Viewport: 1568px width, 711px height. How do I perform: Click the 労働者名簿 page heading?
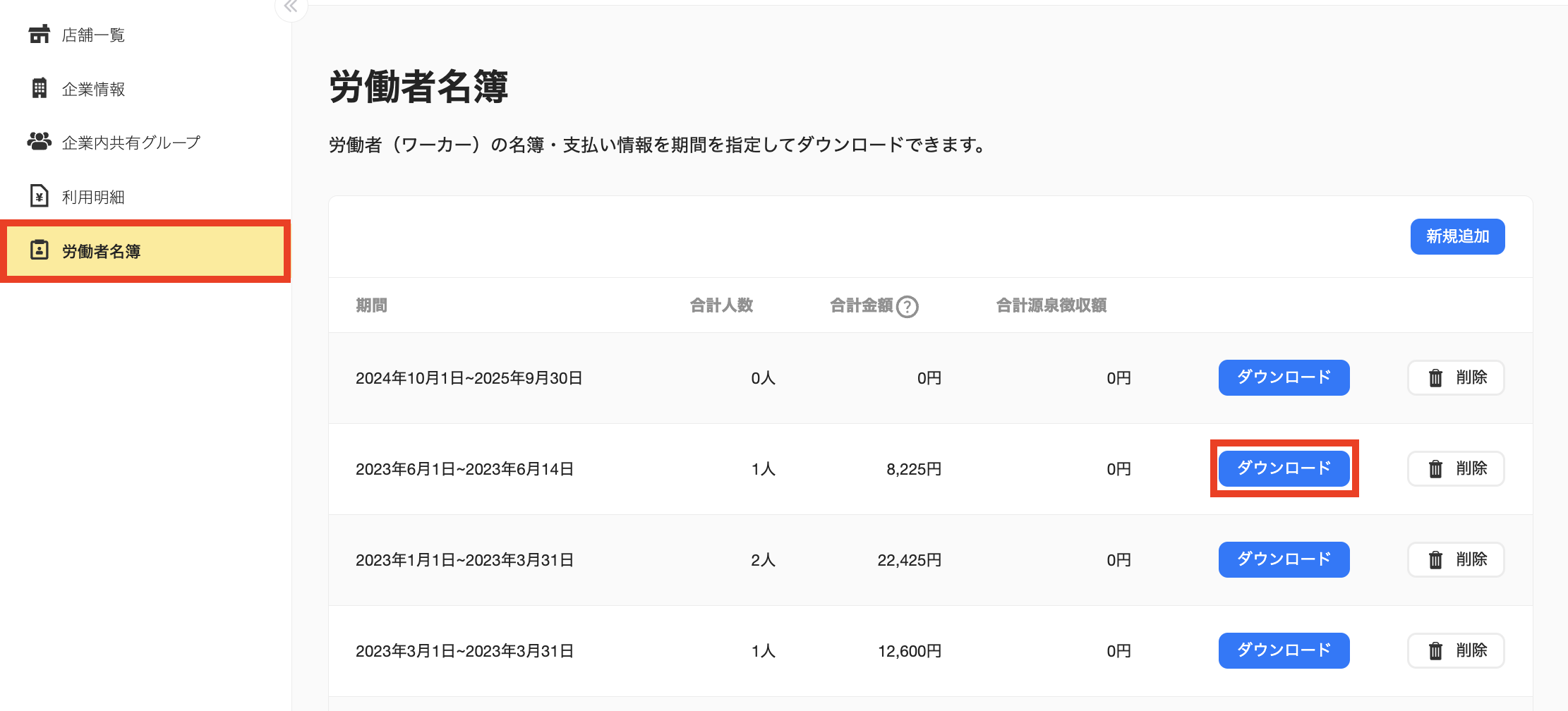pos(418,87)
